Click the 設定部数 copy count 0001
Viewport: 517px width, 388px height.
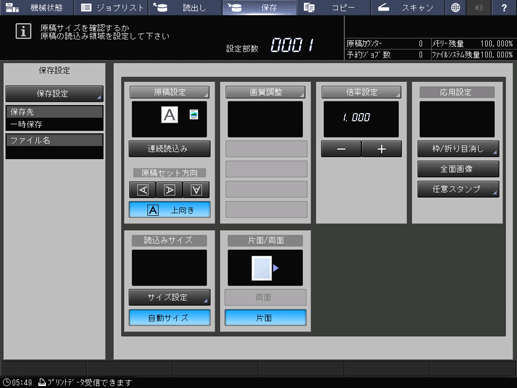coord(292,45)
